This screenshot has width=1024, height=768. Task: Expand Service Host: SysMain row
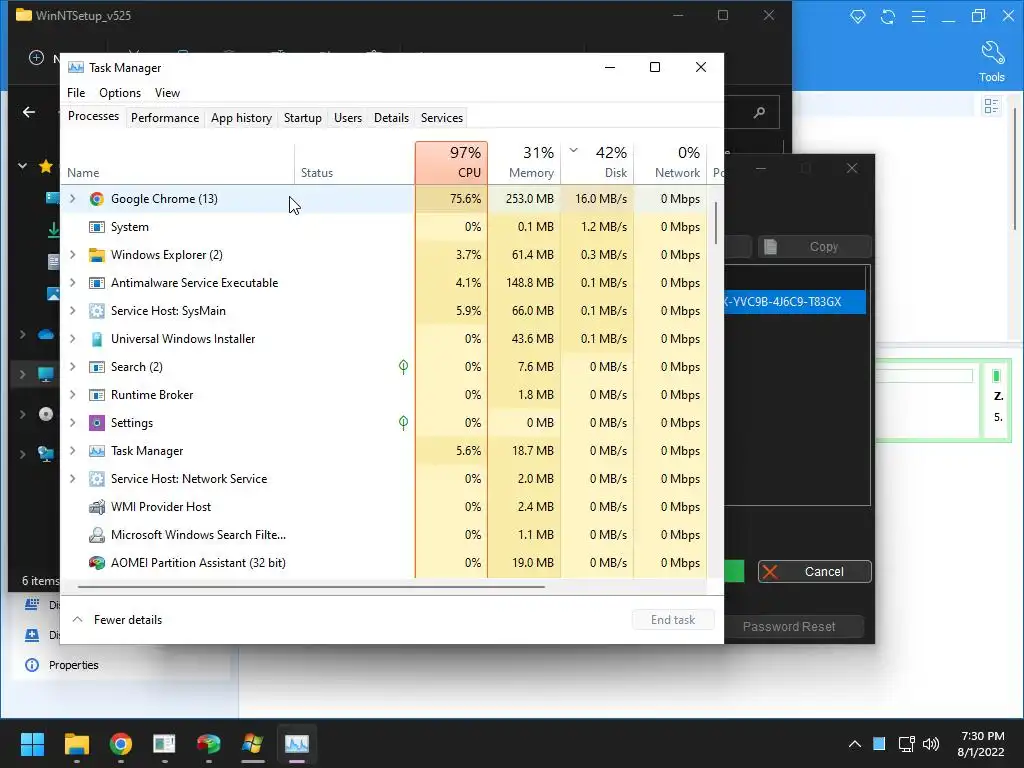click(x=72, y=311)
